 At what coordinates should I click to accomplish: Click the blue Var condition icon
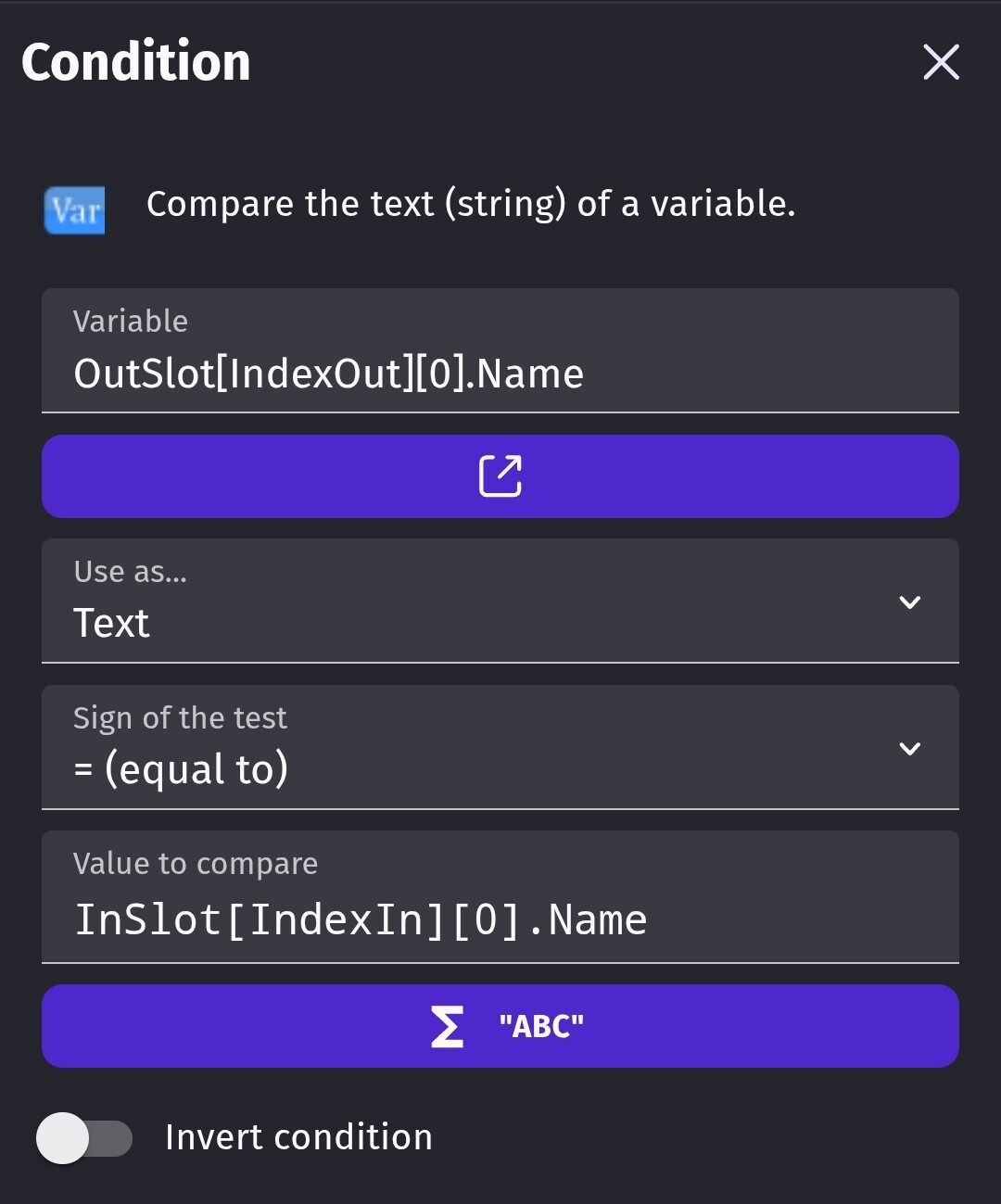coord(75,210)
